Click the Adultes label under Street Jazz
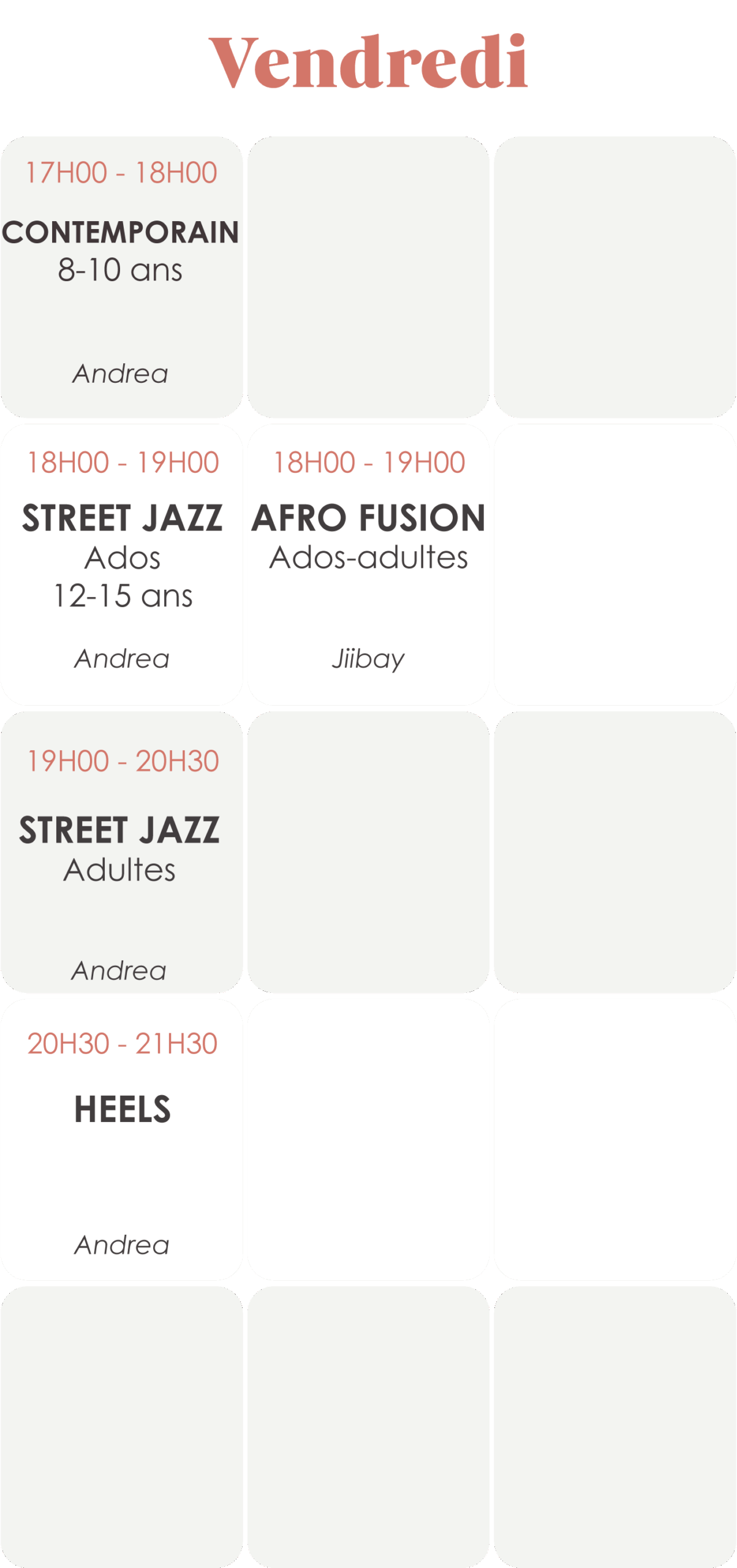Screen dimensions: 737x1568 (119, 870)
